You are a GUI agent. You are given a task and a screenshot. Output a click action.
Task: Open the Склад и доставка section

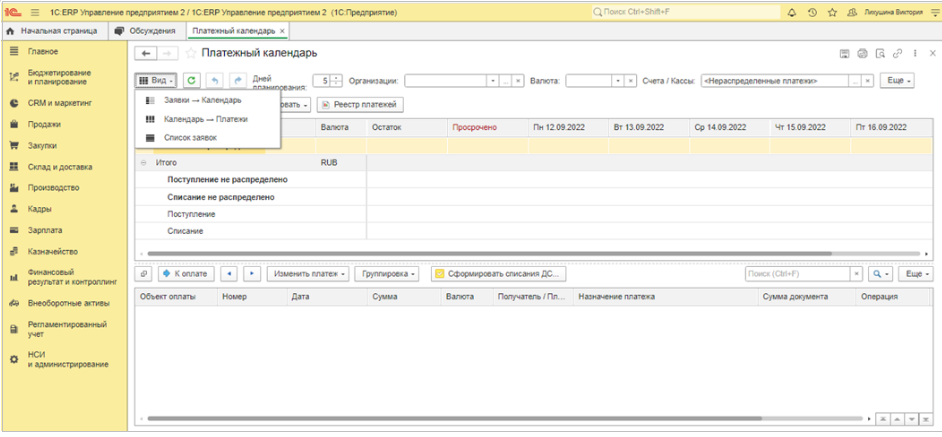[59, 167]
